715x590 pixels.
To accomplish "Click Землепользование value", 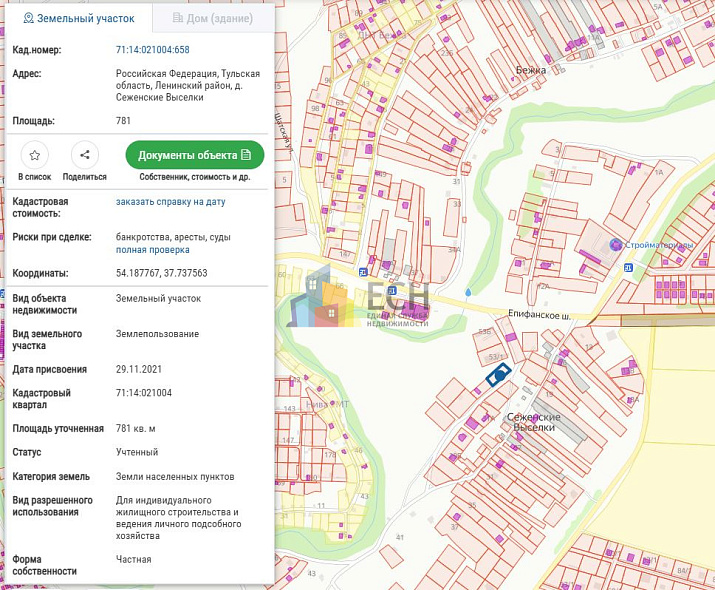I will (157, 334).
